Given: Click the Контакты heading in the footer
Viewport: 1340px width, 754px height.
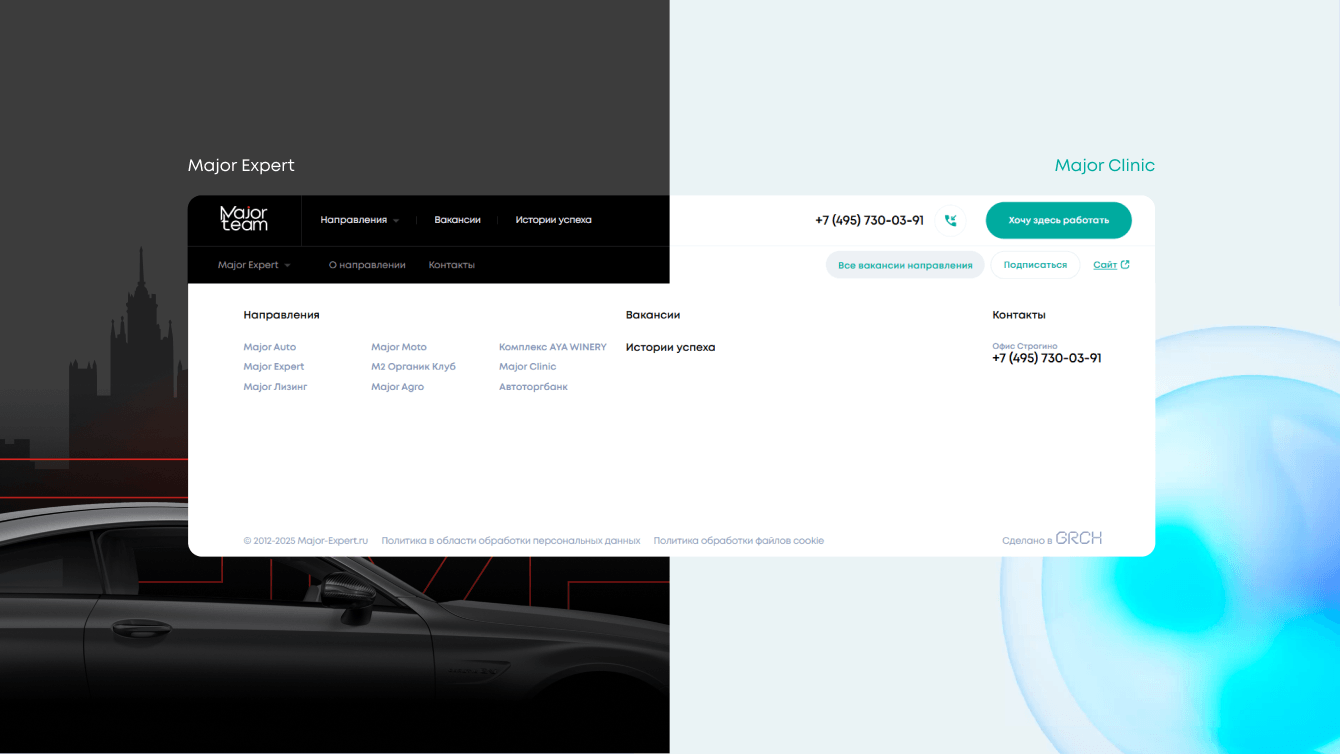Looking at the screenshot, I should point(1019,315).
